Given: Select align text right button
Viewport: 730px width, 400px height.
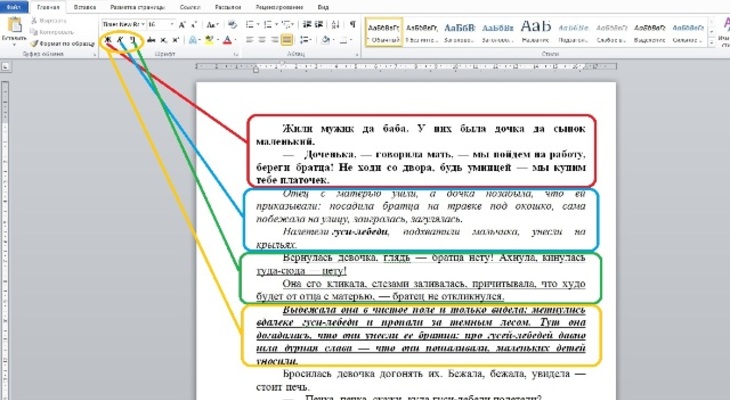Looking at the screenshot, I should (x=274, y=41).
